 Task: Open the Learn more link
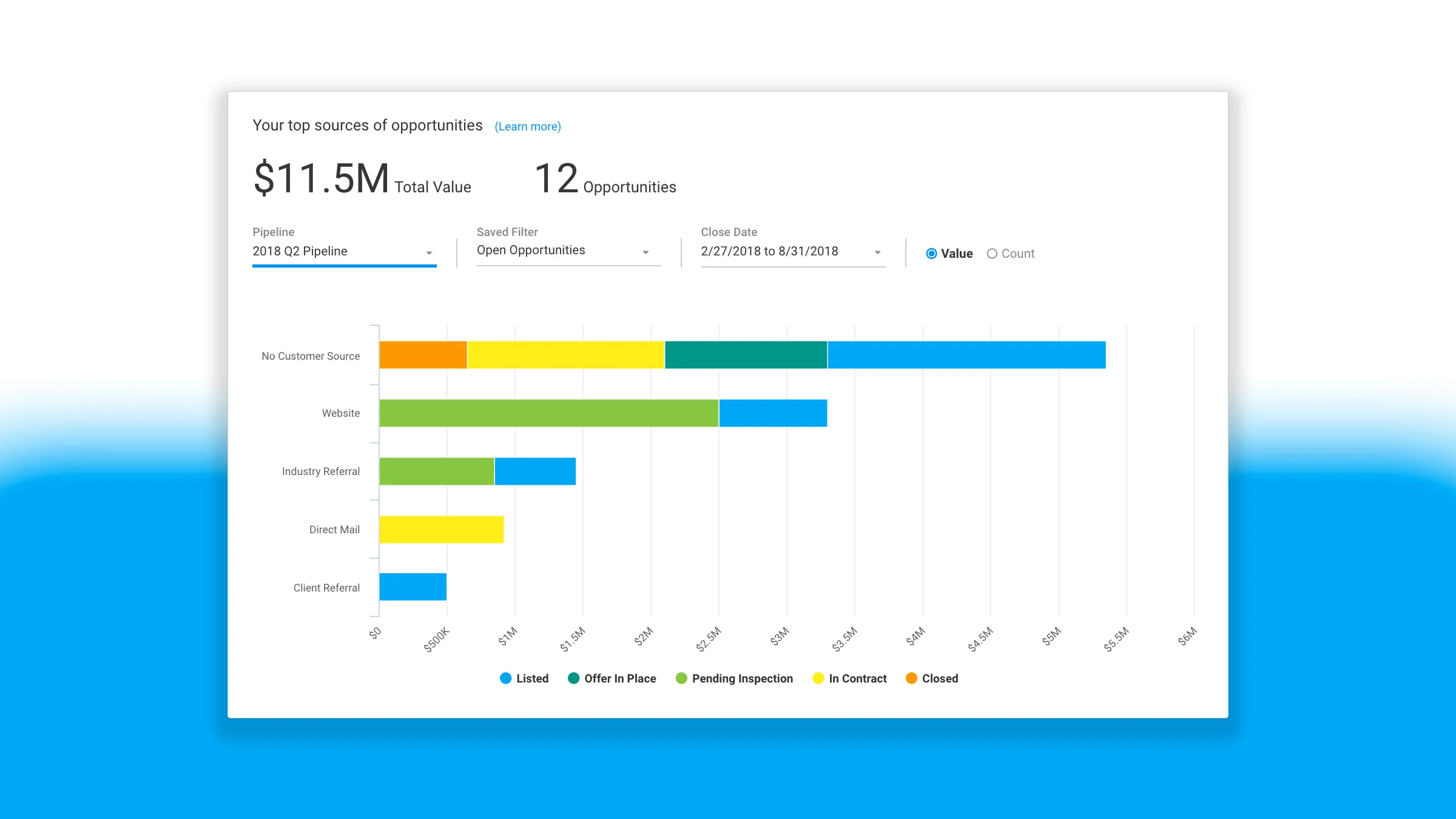pyautogui.click(x=527, y=126)
